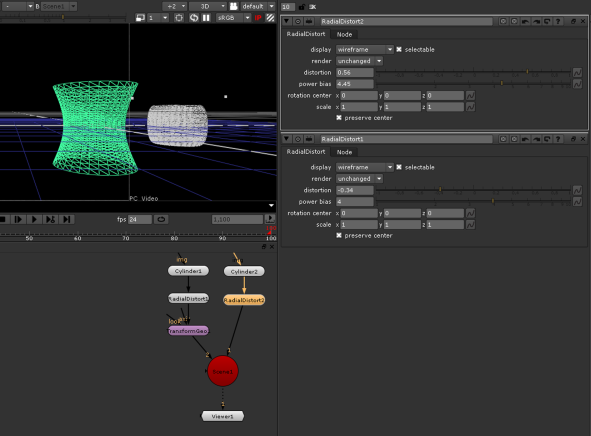Switch to Node tab in RadialDistort1
Image resolution: width=591 pixels, height=436 pixels.
pyautogui.click(x=344, y=152)
